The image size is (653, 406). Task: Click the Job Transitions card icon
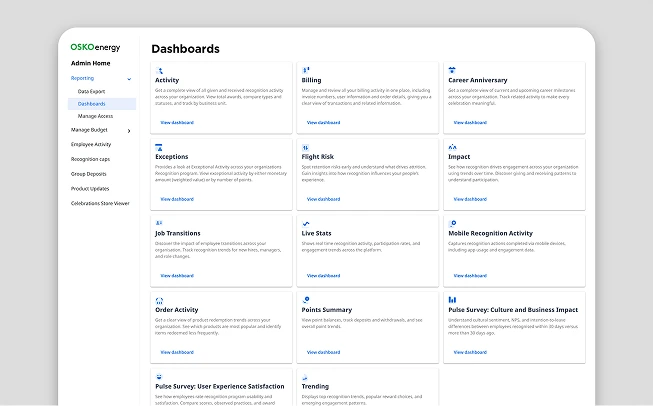click(159, 223)
